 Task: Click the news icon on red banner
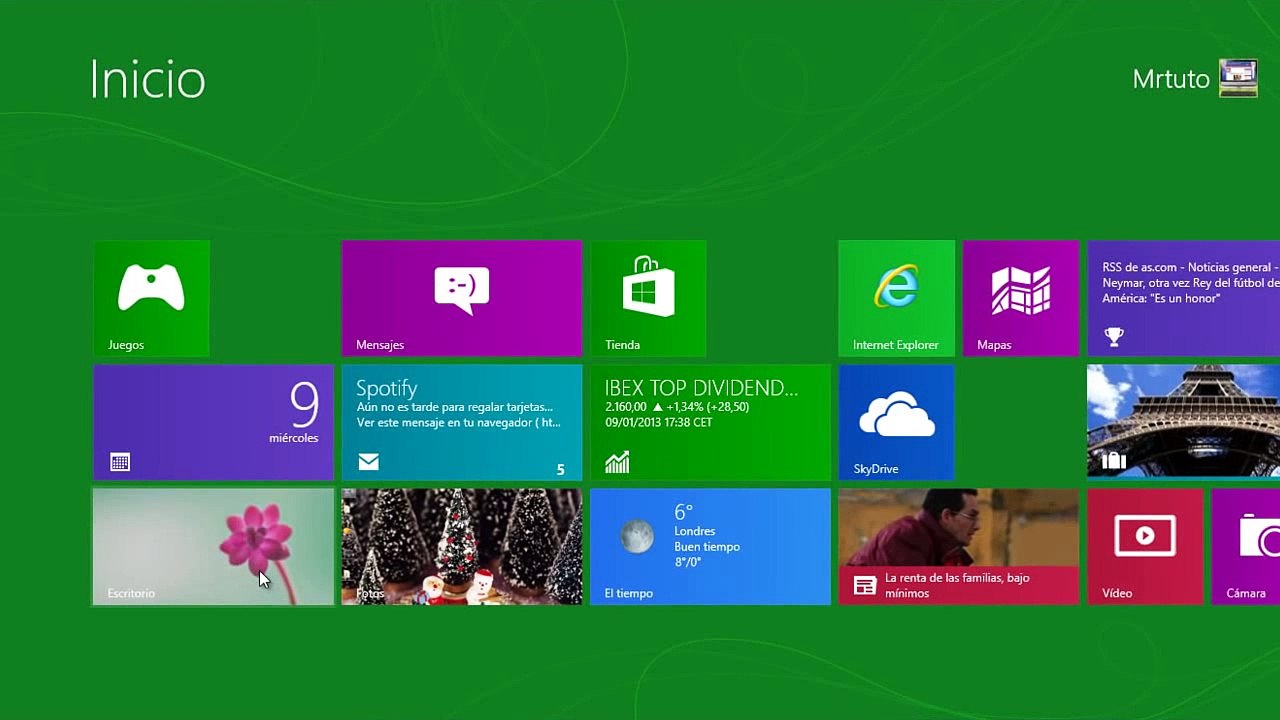coord(865,586)
